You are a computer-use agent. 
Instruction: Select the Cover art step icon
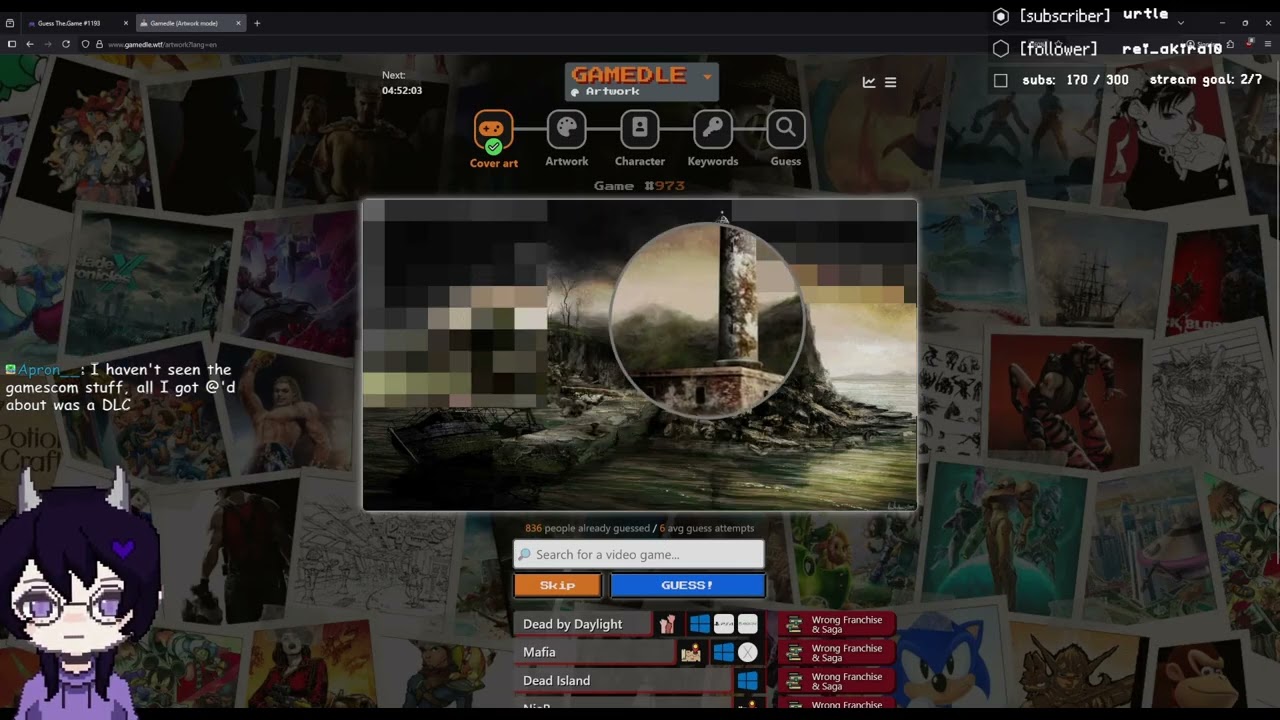click(494, 130)
